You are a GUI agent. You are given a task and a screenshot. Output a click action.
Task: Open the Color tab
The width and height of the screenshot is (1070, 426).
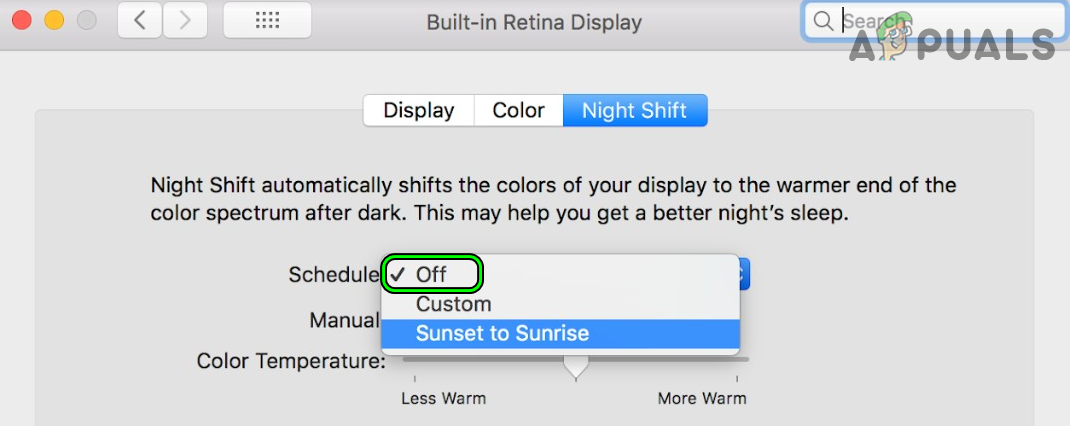pos(518,110)
